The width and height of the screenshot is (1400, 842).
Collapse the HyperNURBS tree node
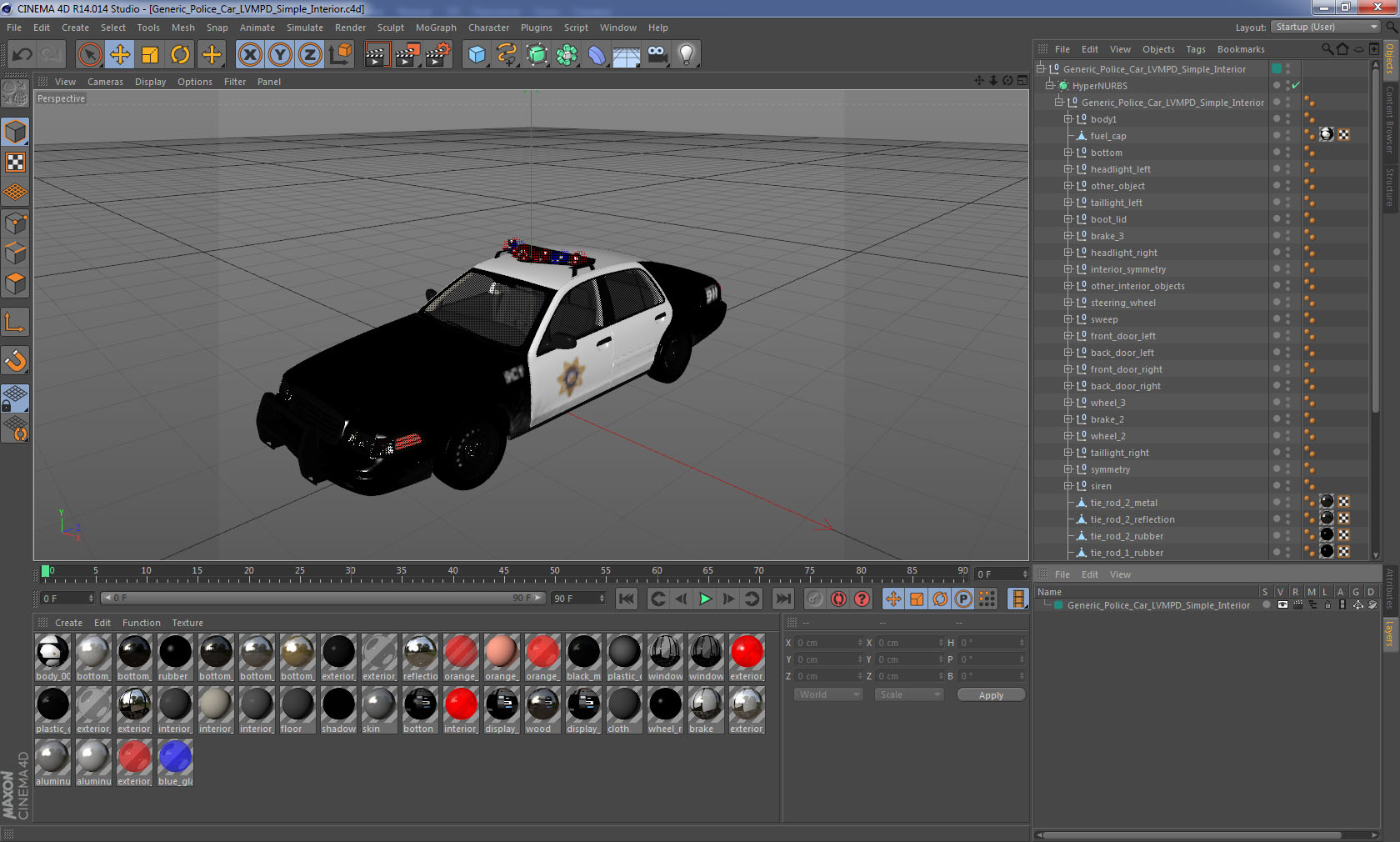click(1050, 86)
